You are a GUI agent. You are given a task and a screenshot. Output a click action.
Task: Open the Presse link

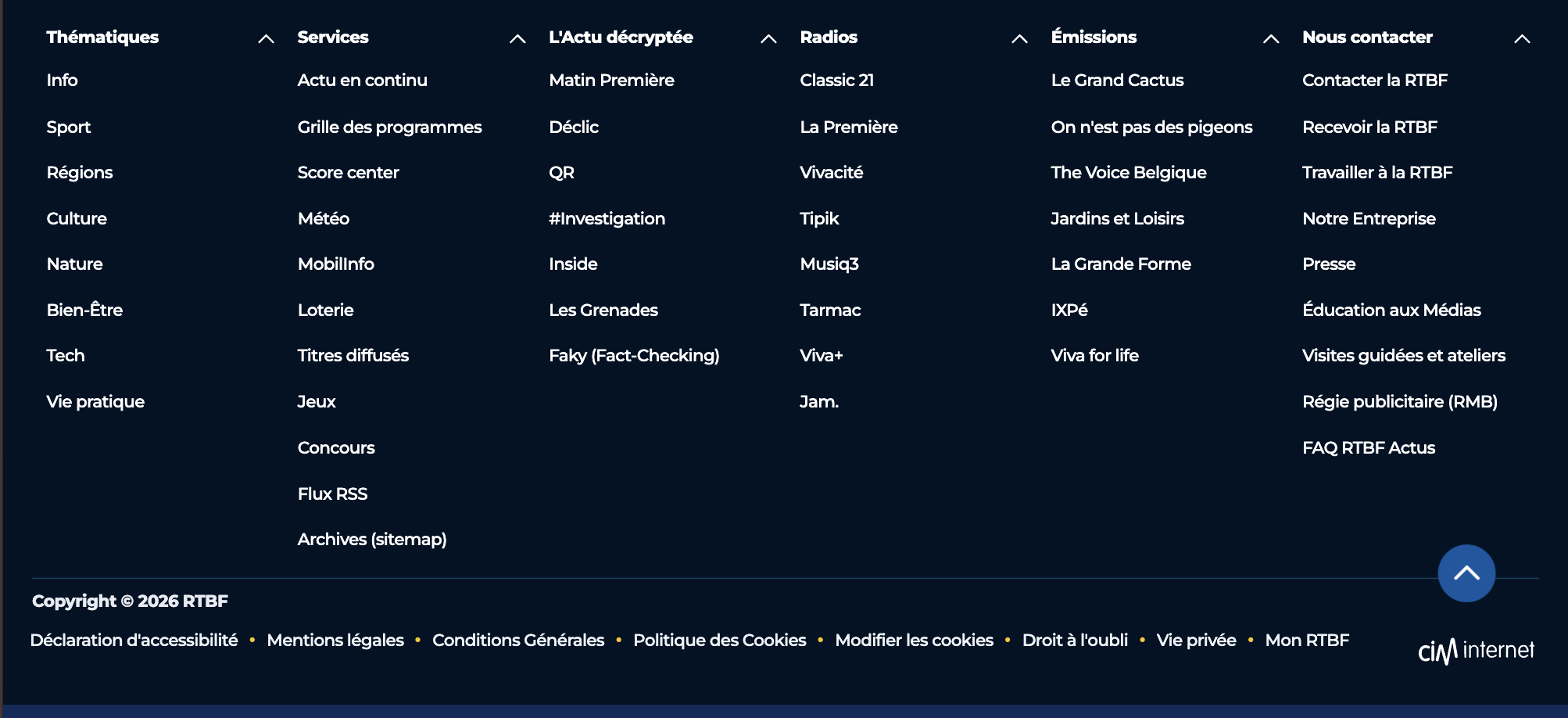click(x=1329, y=264)
